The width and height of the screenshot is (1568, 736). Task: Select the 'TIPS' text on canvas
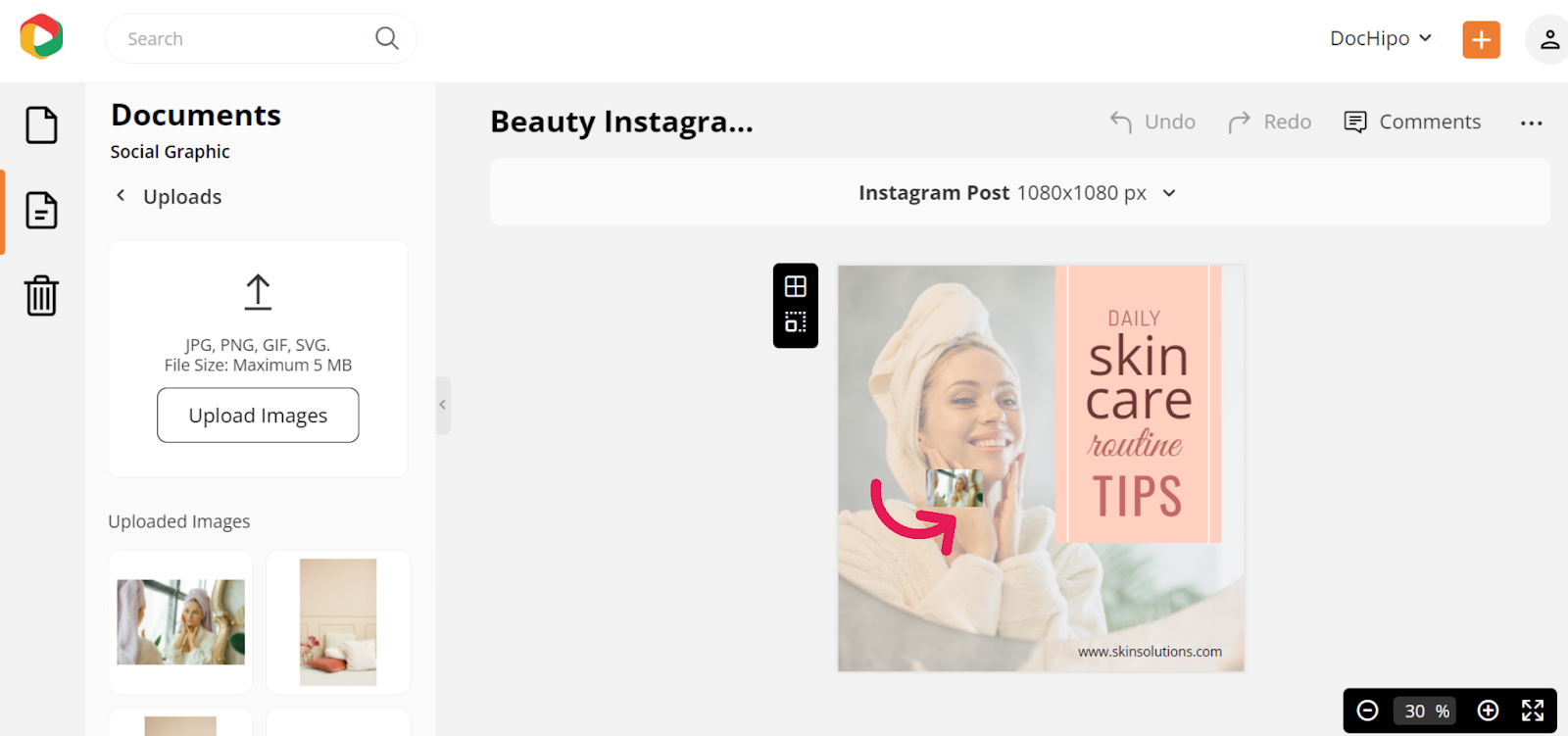click(x=1138, y=496)
